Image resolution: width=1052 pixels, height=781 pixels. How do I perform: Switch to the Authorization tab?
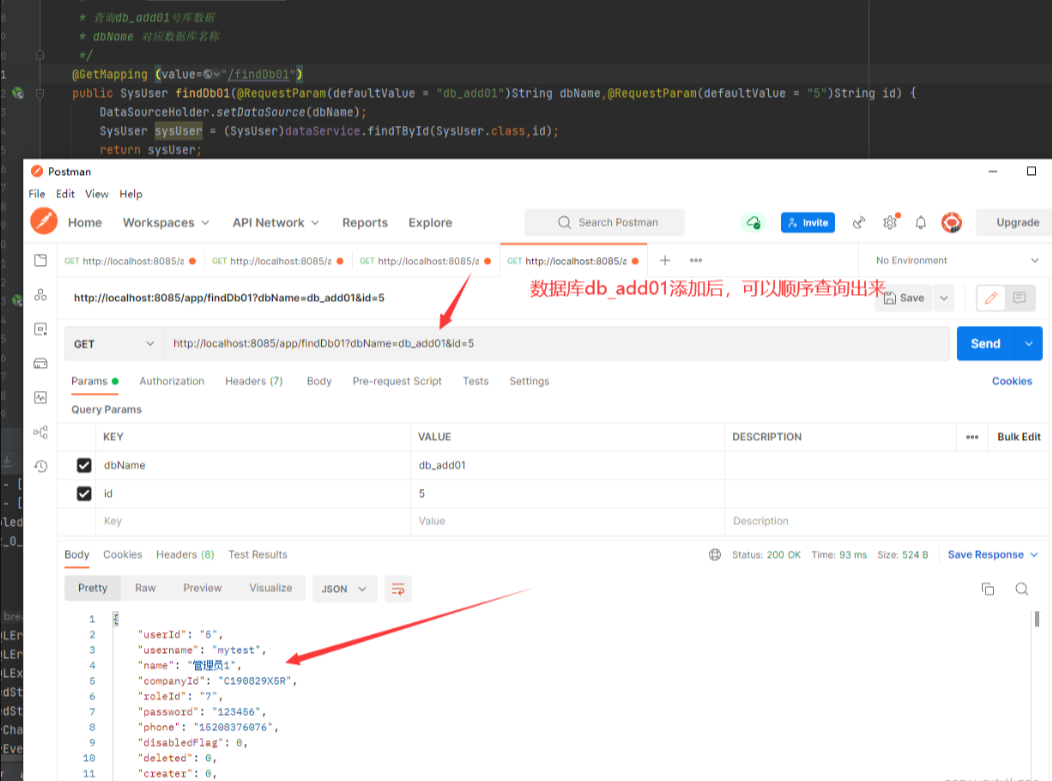[172, 381]
